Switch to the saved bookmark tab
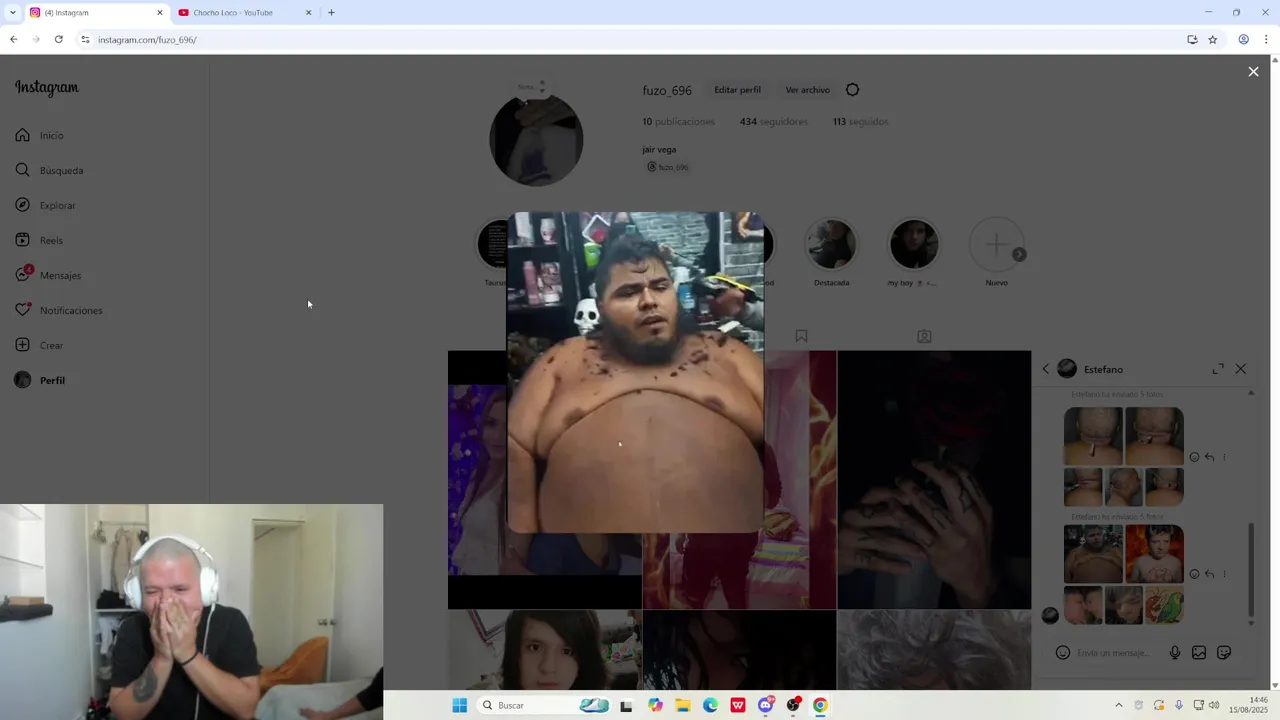Image resolution: width=1280 pixels, height=720 pixels. tap(801, 336)
